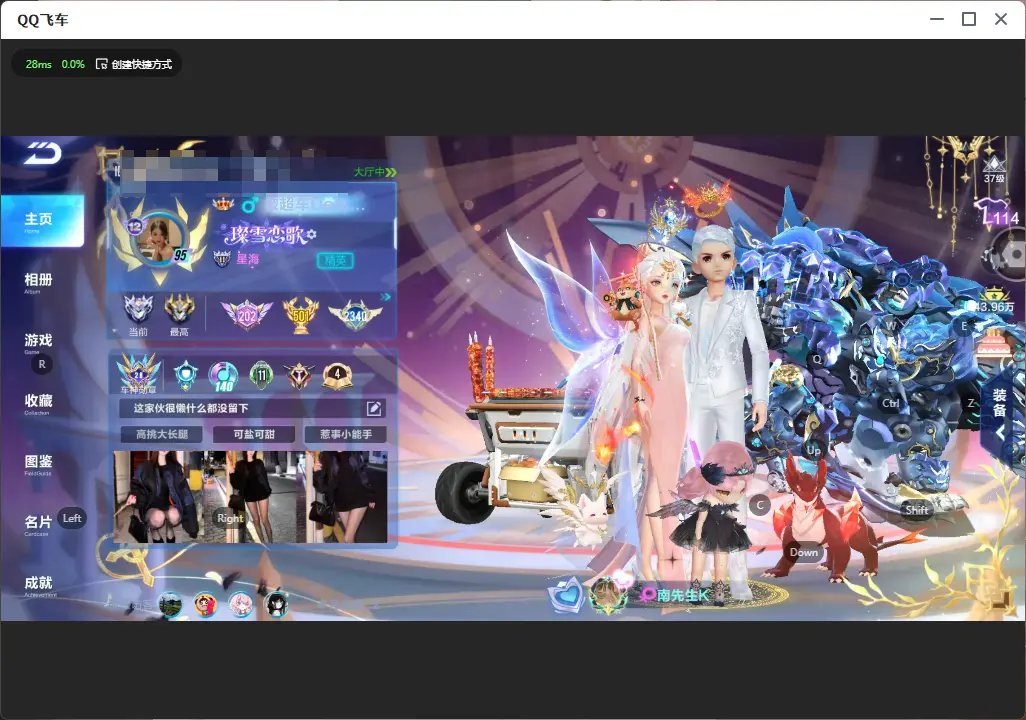Switch to the 成就 achievement tab
The image size is (1026, 720).
pyautogui.click(x=38, y=585)
